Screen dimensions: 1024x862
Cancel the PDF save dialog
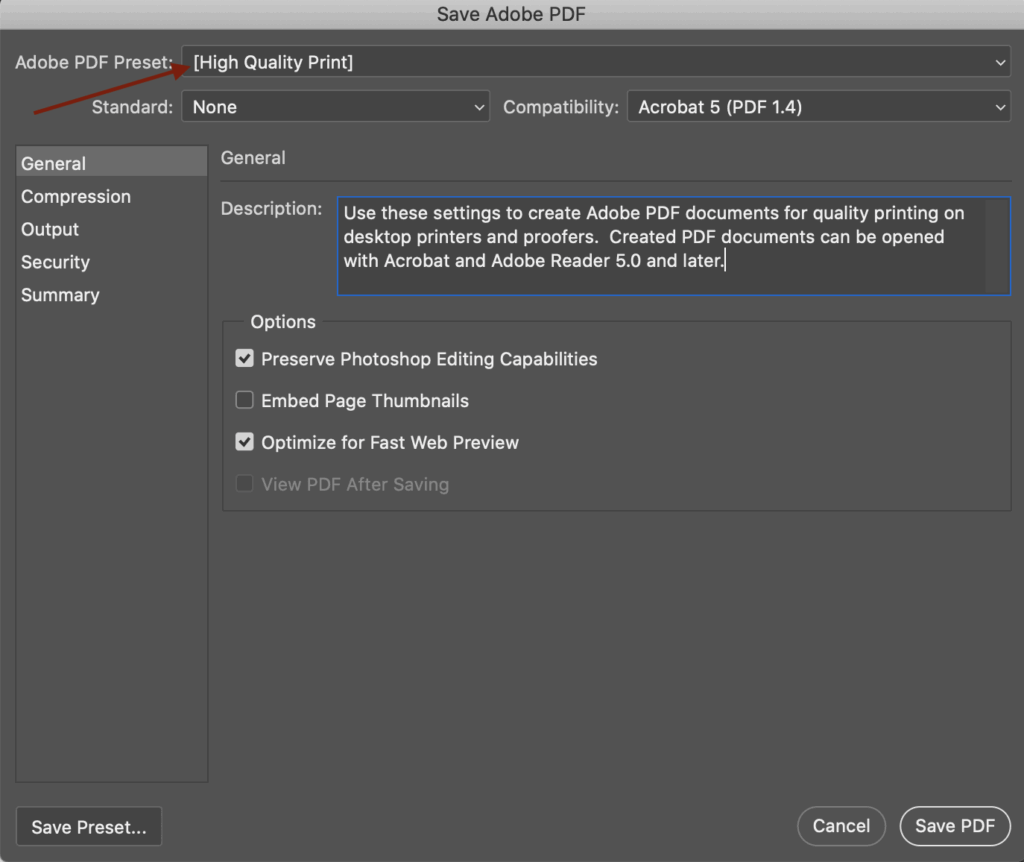pos(841,826)
